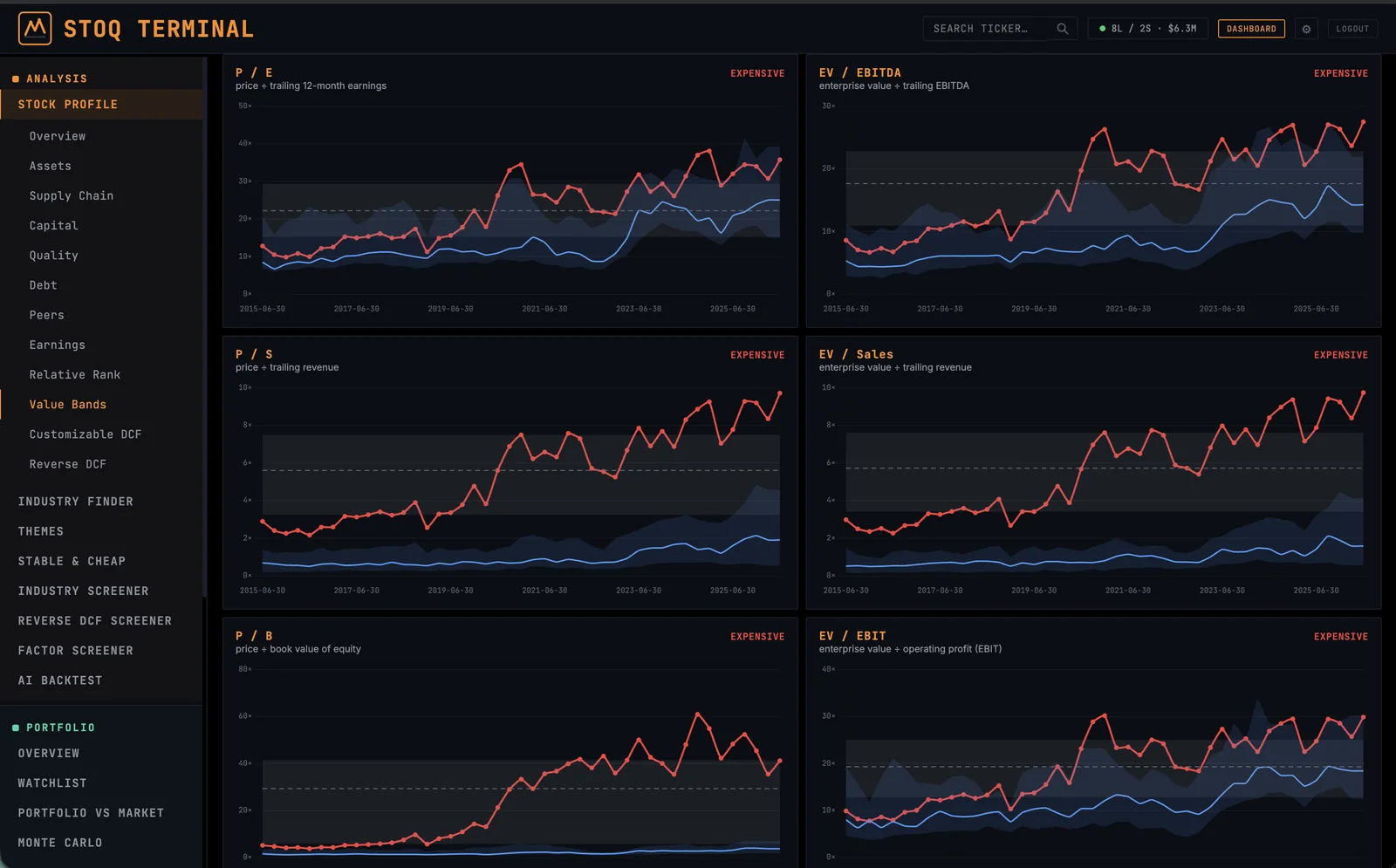Click the P / E chart title
This screenshot has width=1396, height=868.
[254, 72]
